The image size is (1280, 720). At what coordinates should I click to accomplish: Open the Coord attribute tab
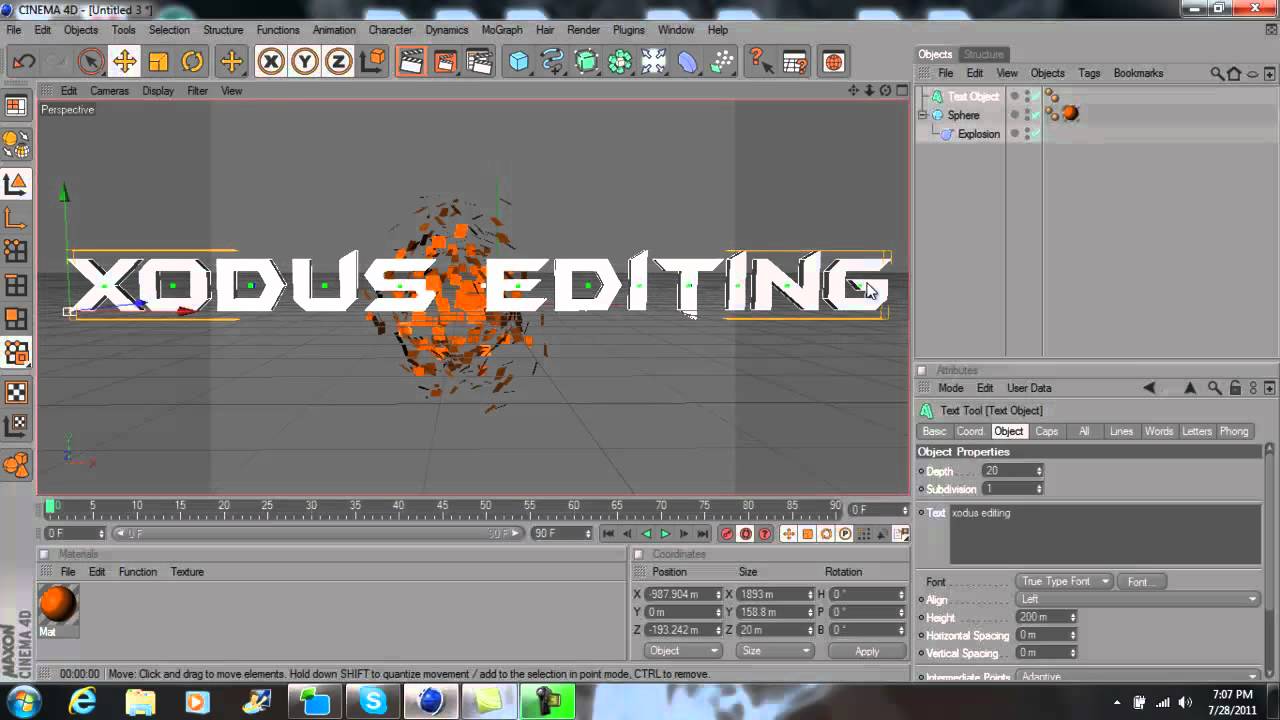tap(970, 431)
